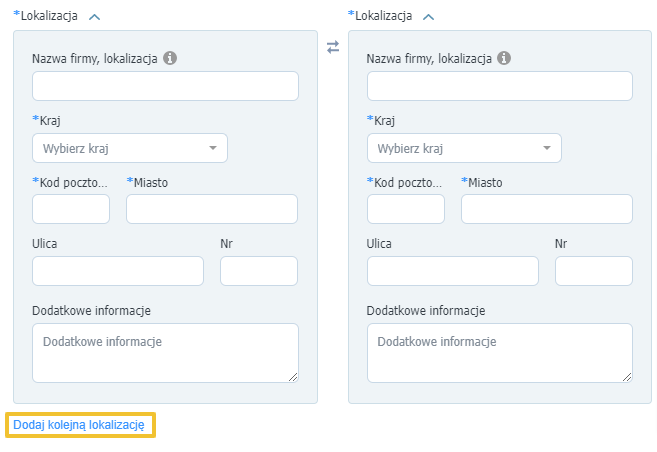The width and height of the screenshot is (657, 452).
Task: Click right Nr input field
Action: [x=594, y=271]
